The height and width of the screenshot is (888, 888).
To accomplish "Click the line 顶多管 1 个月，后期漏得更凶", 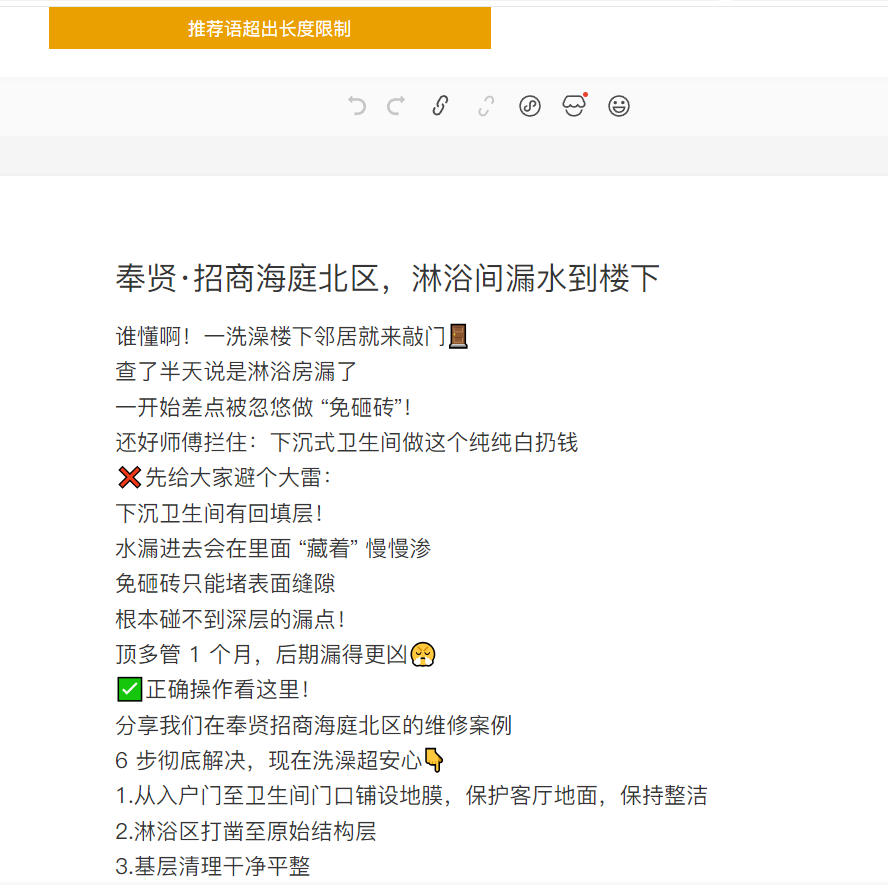I will coord(275,654).
